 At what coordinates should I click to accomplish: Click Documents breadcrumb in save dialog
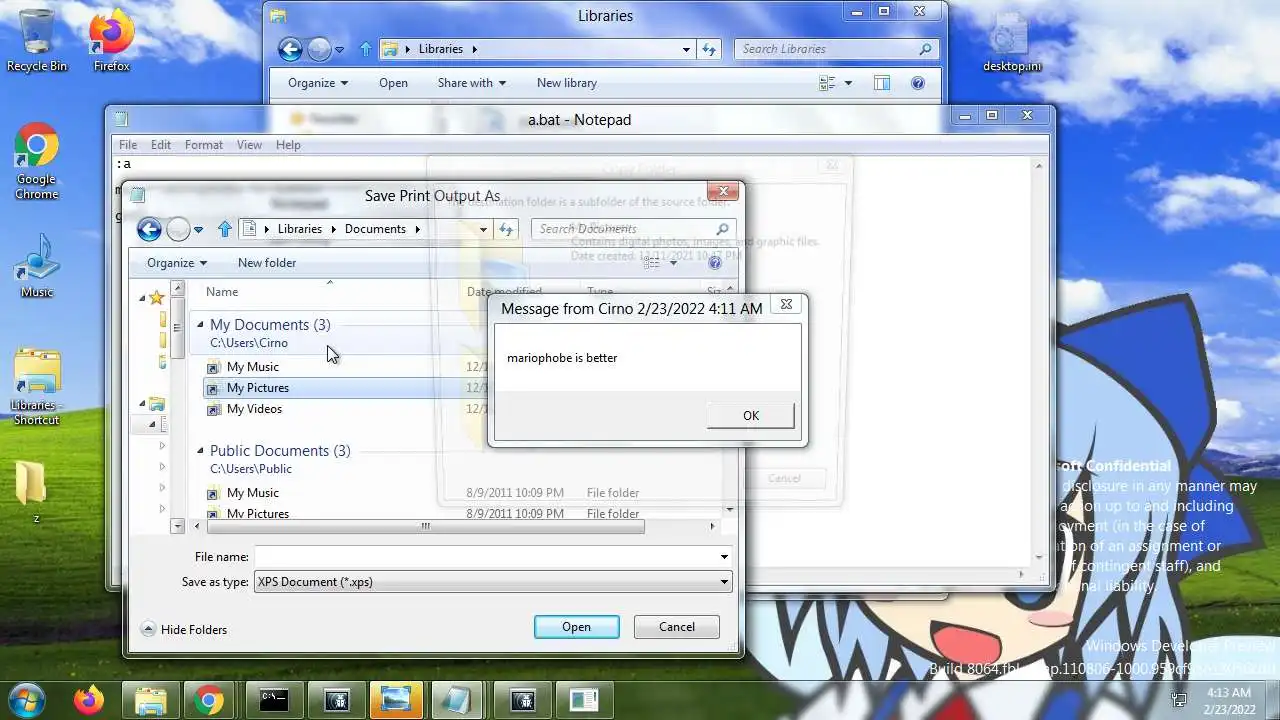coord(375,229)
